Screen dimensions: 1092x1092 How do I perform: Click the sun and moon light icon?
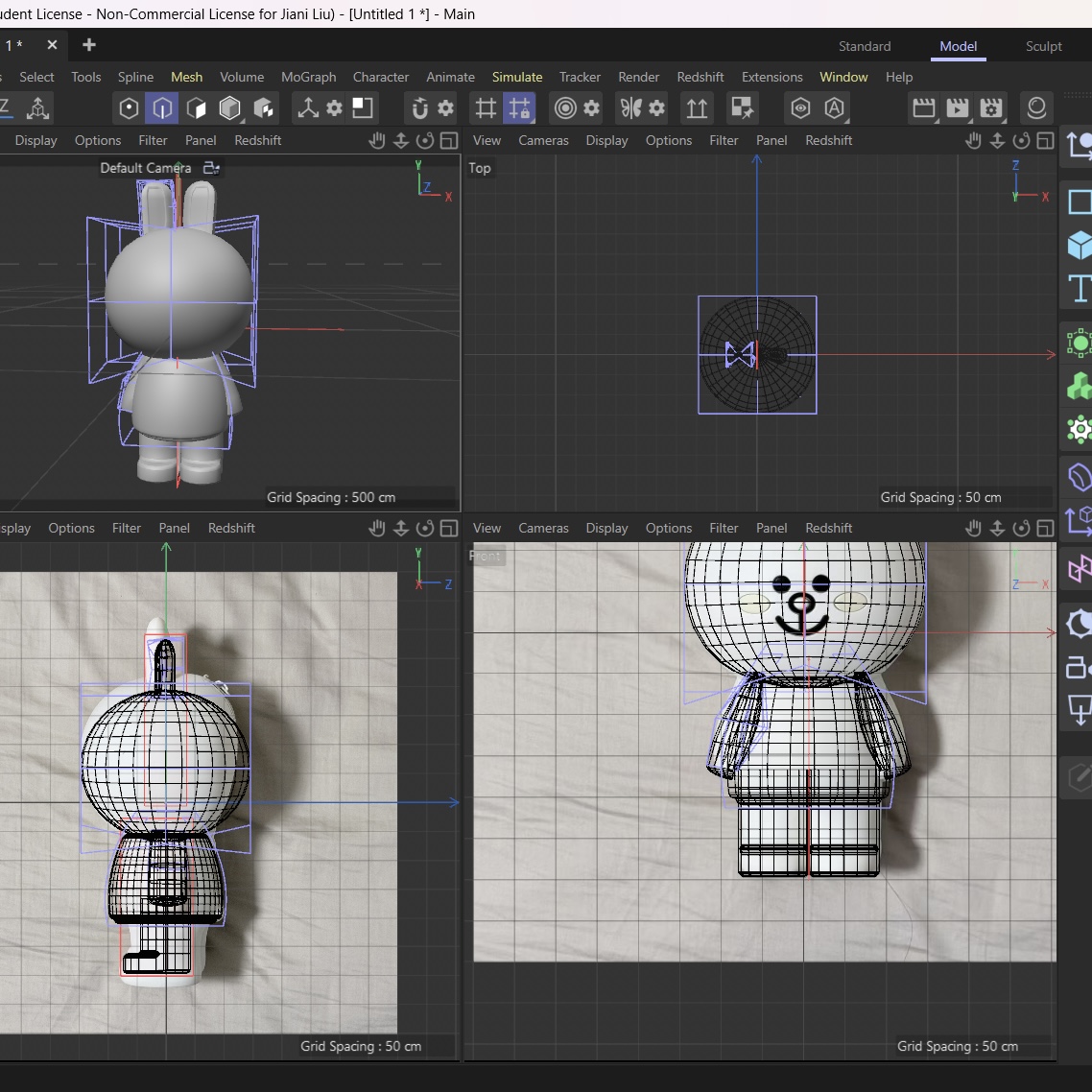click(x=1080, y=624)
